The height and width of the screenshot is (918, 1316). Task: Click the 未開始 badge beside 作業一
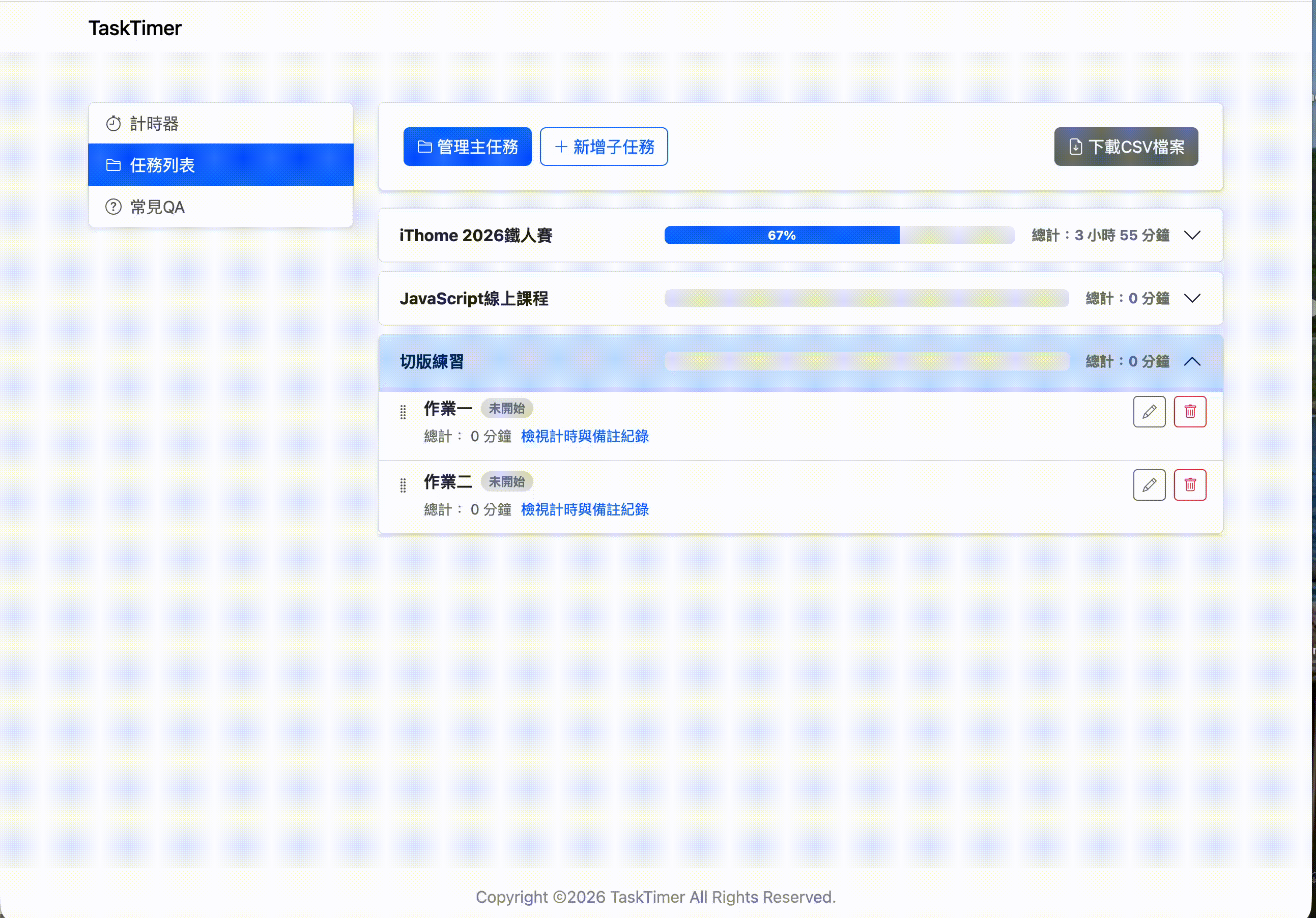507,409
